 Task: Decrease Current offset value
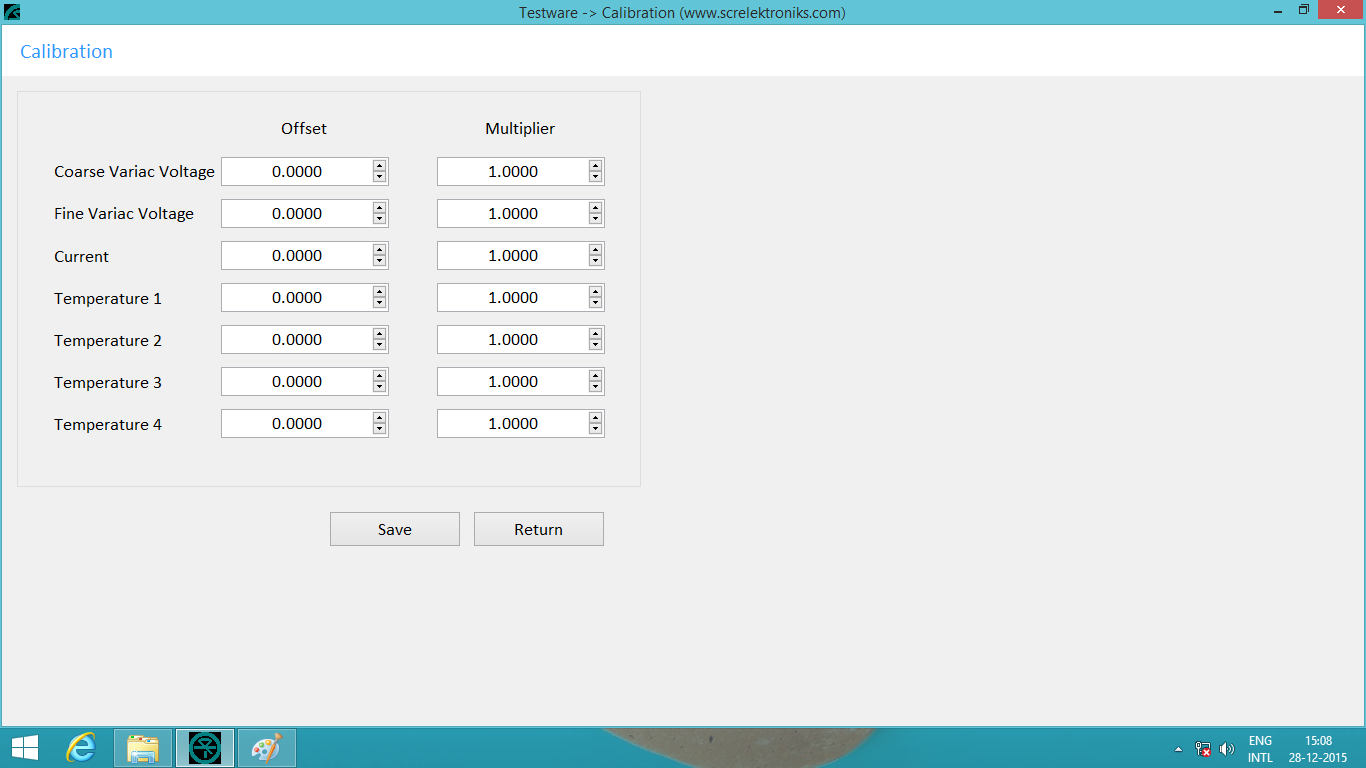tap(379, 261)
